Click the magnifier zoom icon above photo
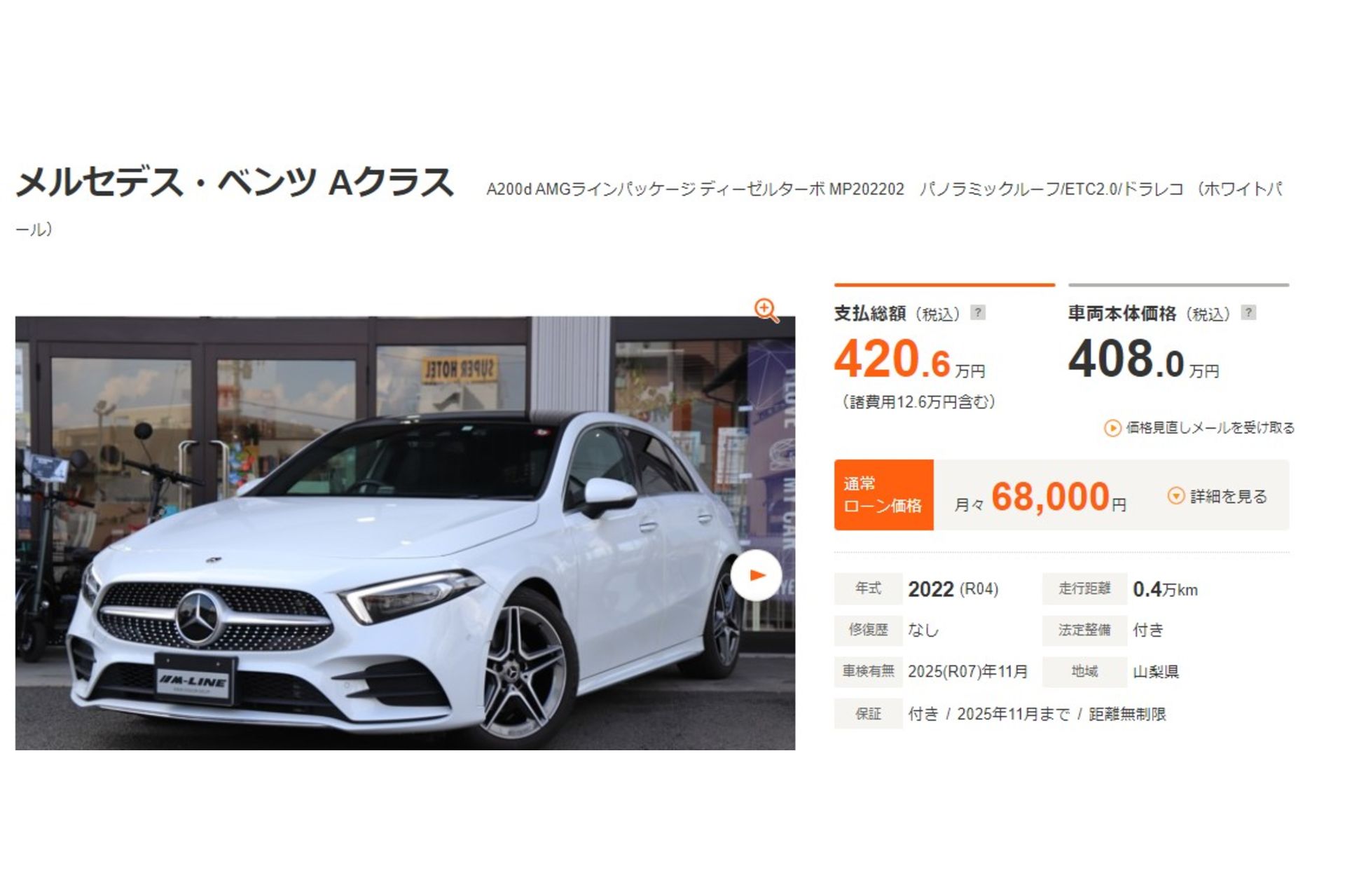 tap(766, 310)
